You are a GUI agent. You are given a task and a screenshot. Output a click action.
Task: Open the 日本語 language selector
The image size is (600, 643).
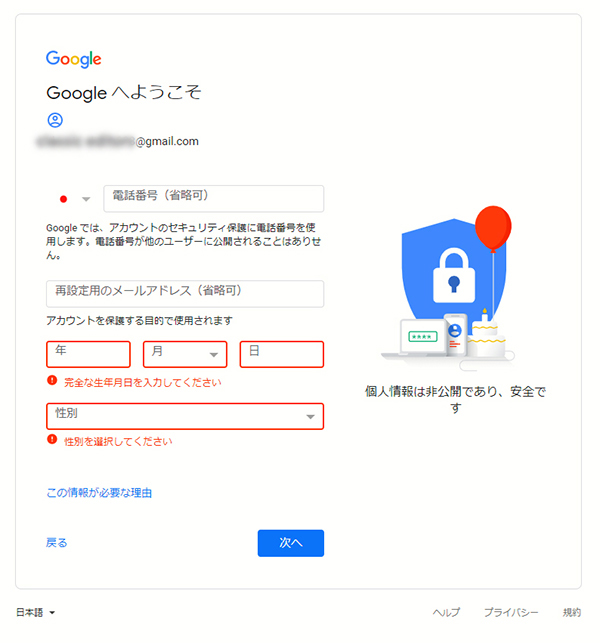point(35,612)
